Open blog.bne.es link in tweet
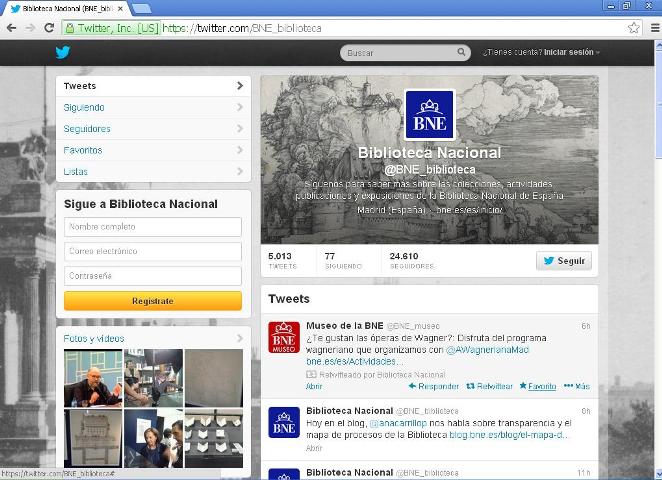Screen dimensions: 662x480 (x=510, y=435)
